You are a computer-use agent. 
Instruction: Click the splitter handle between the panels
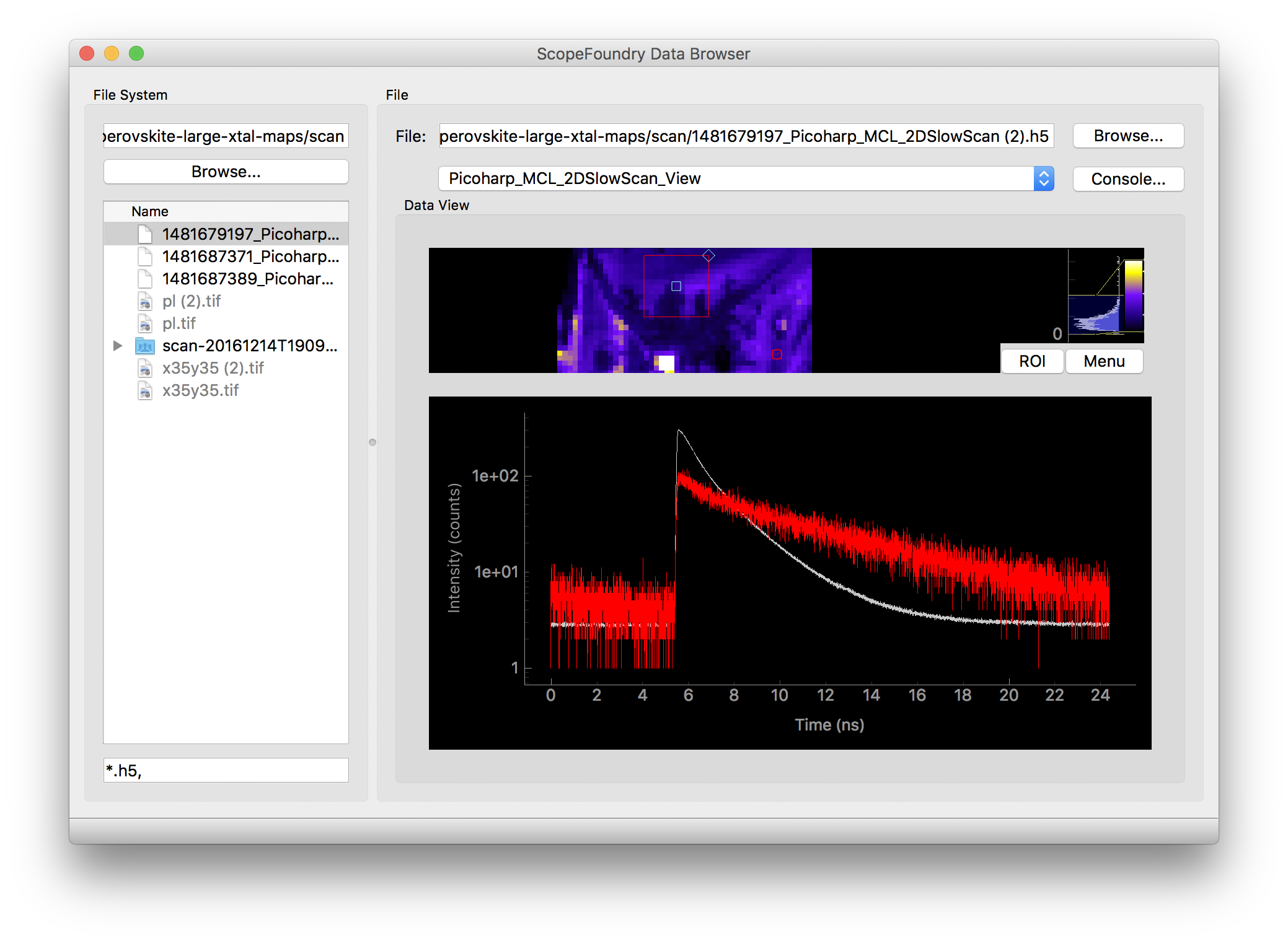pyautogui.click(x=373, y=442)
